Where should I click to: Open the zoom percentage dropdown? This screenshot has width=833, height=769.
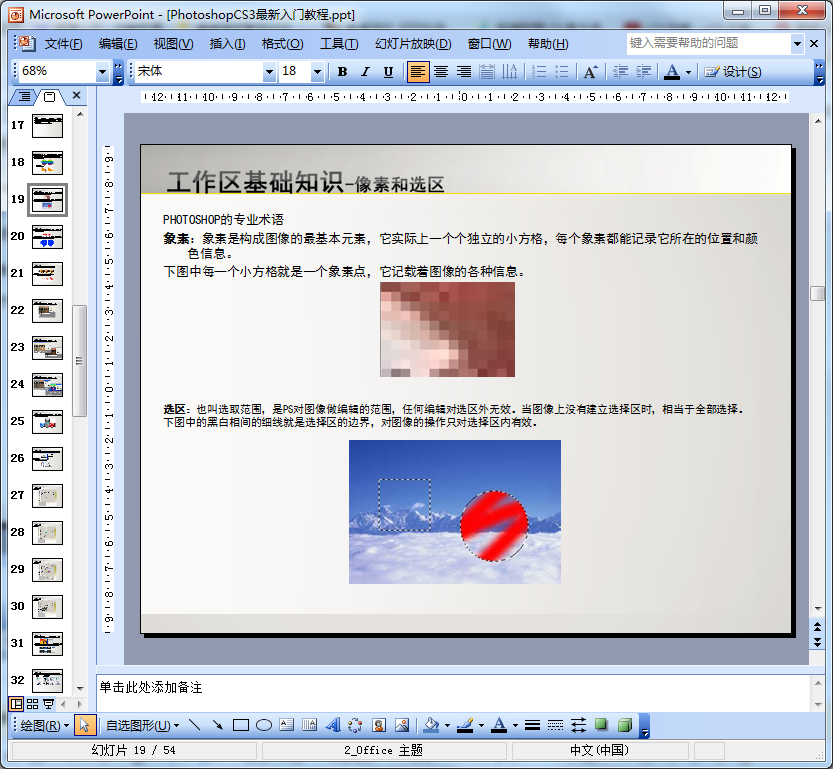(x=102, y=71)
